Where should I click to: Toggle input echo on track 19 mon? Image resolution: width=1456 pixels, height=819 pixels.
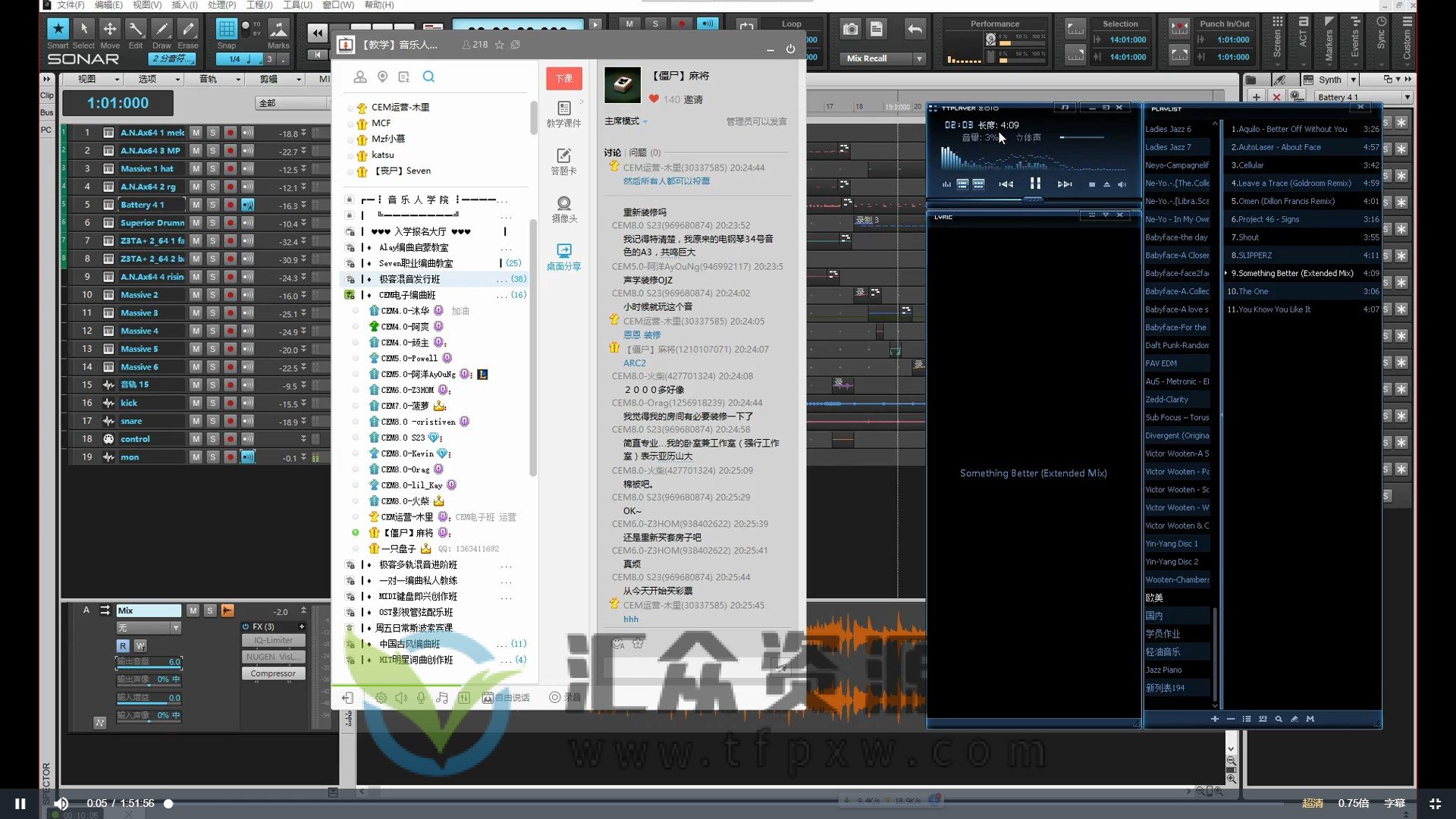click(247, 457)
